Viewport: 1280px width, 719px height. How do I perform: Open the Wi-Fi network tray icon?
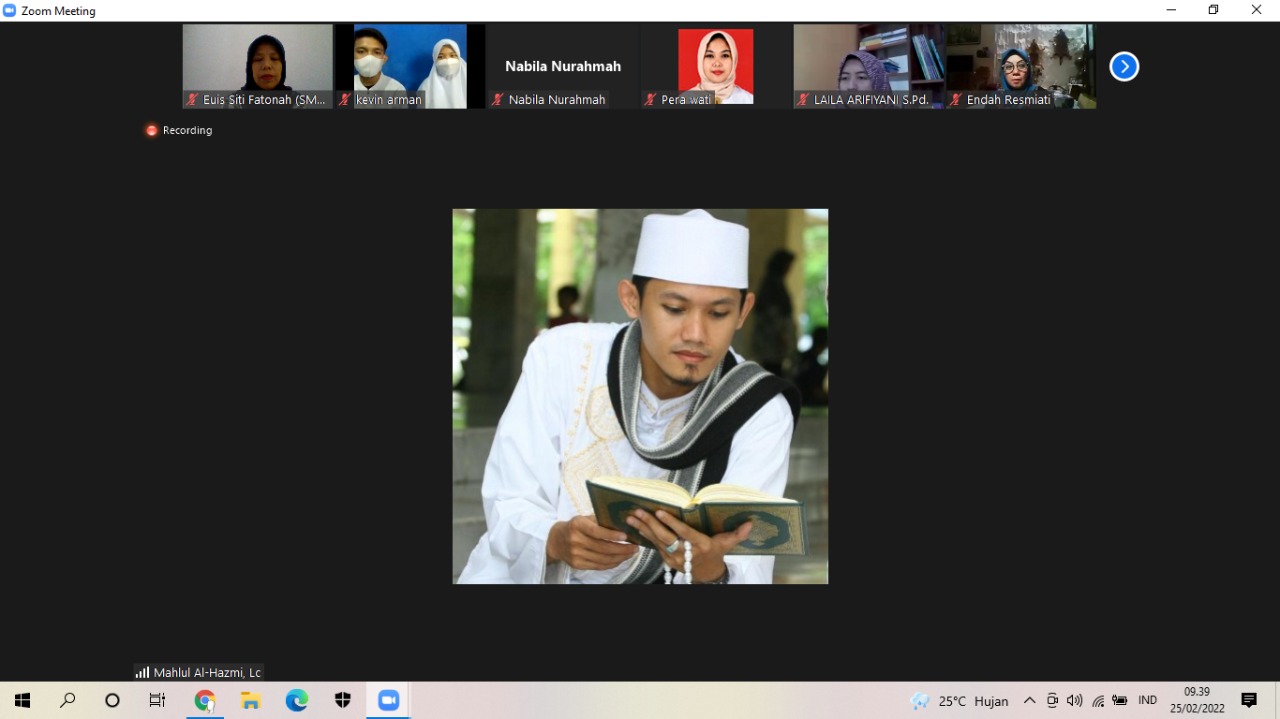[x=1098, y=701]
